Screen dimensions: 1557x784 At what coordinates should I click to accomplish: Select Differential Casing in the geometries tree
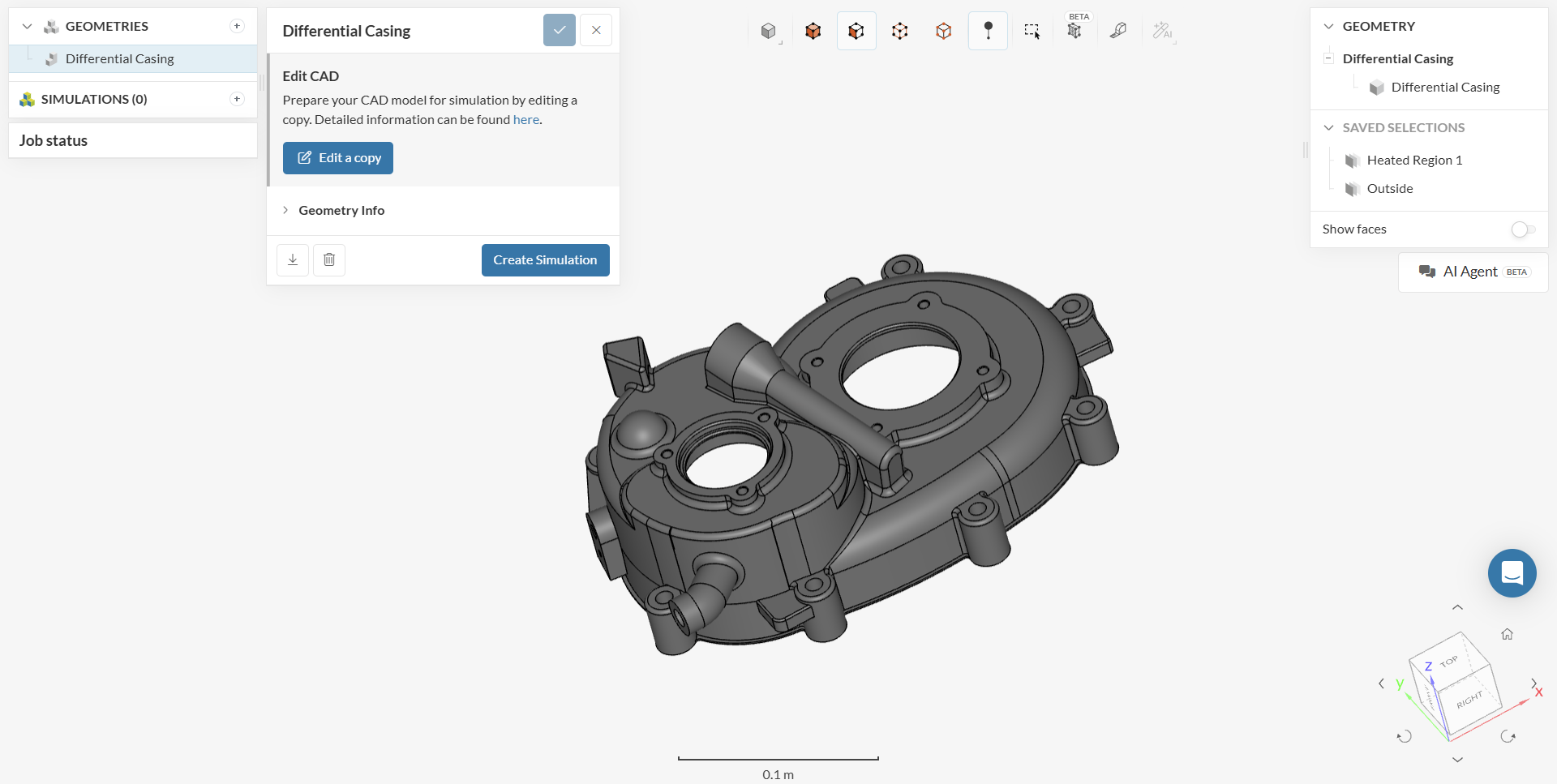pos(119,59)
